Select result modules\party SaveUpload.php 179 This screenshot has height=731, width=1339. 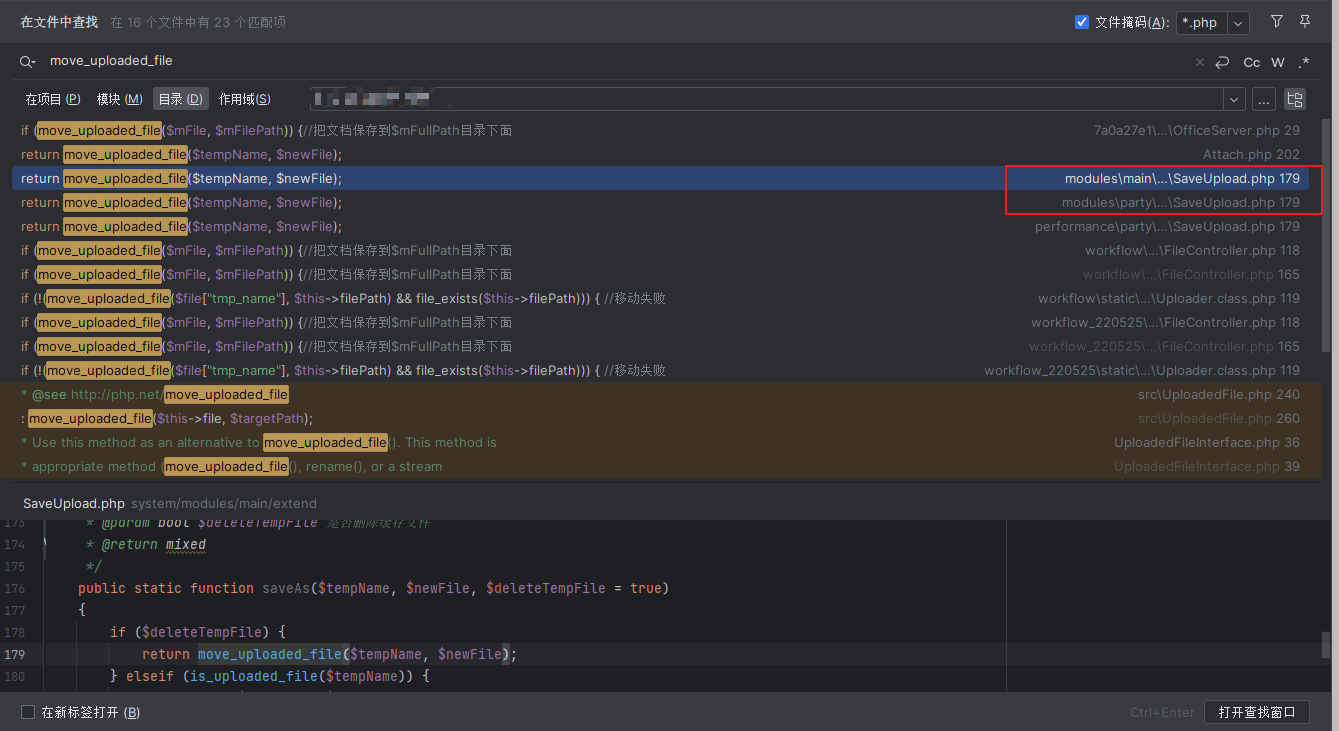pos(660,203)
